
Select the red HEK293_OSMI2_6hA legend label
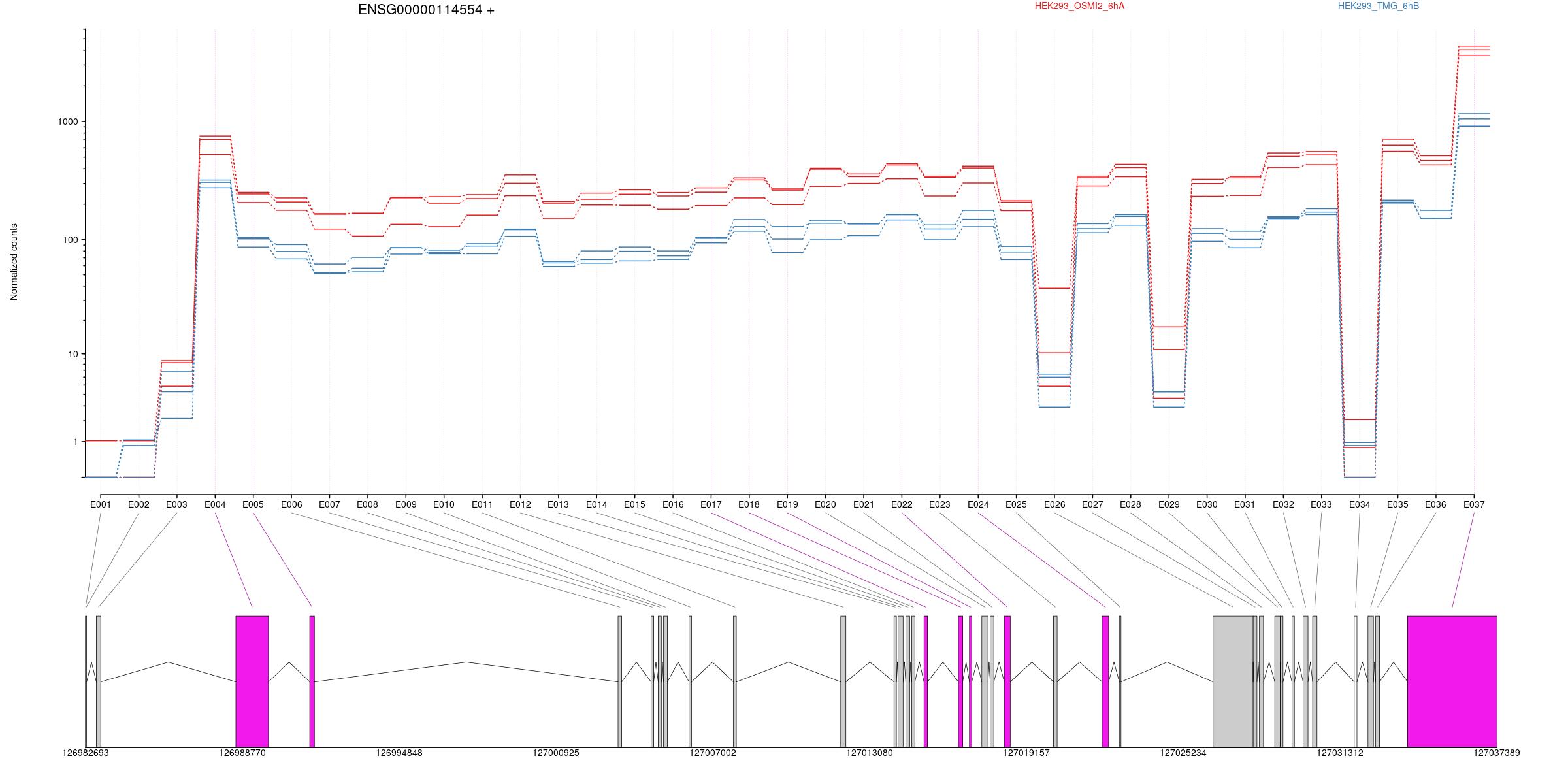[1079, 6]
